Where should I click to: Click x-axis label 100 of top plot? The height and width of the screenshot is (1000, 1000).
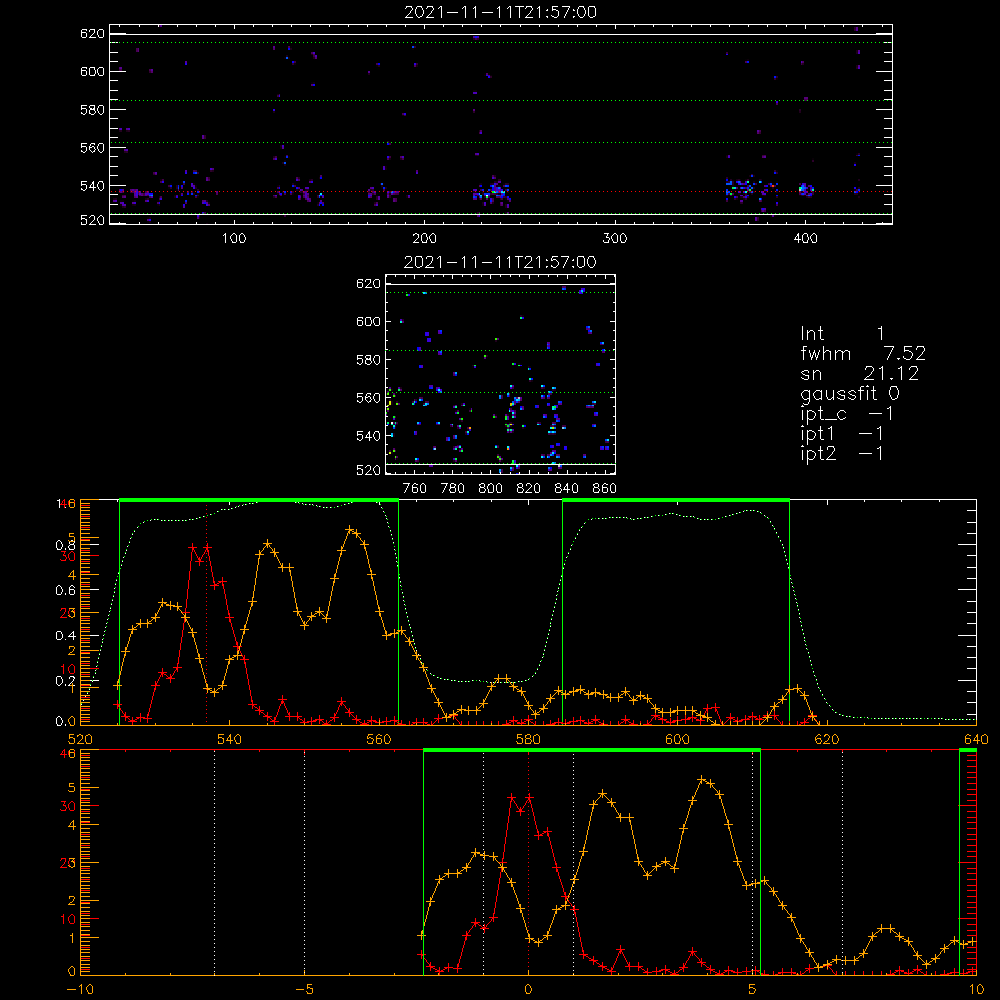pos(234,239)
